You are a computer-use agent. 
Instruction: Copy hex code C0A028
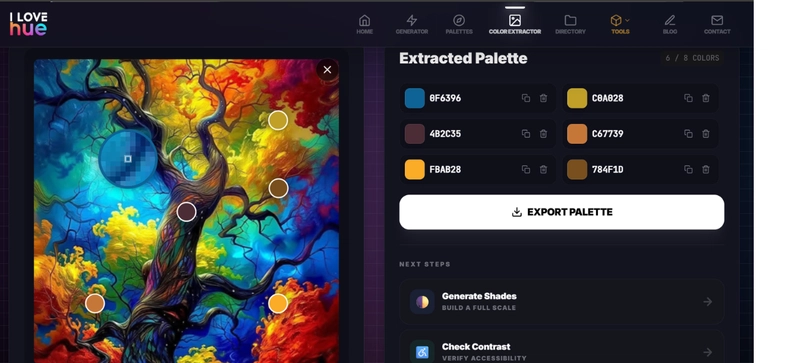(688, 98)
